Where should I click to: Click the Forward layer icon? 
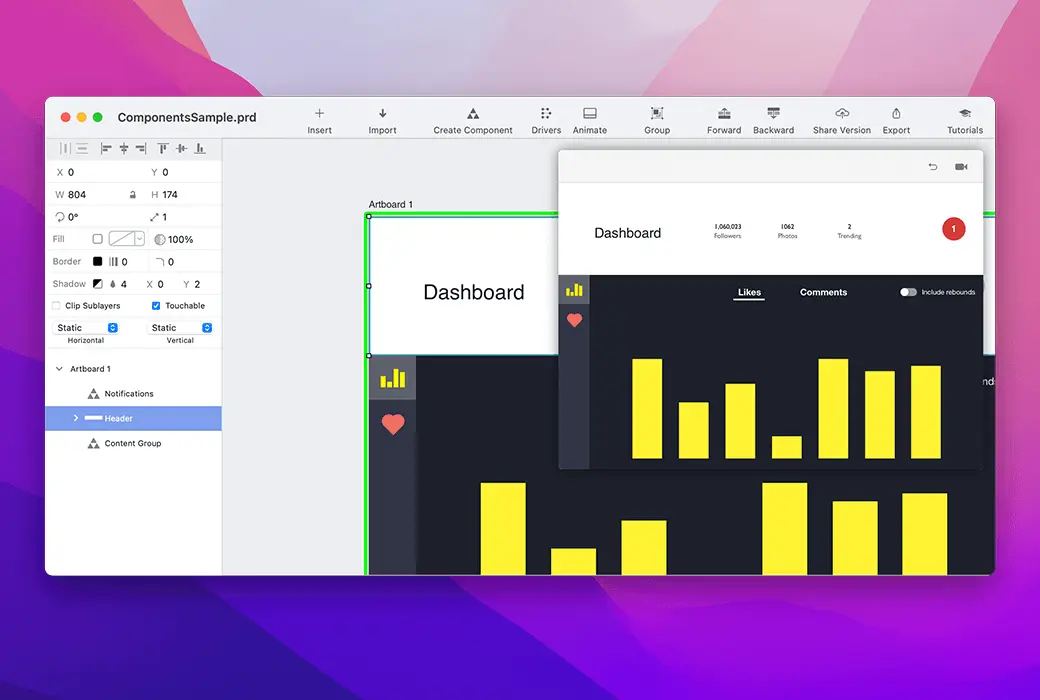[x=724, y=113]
